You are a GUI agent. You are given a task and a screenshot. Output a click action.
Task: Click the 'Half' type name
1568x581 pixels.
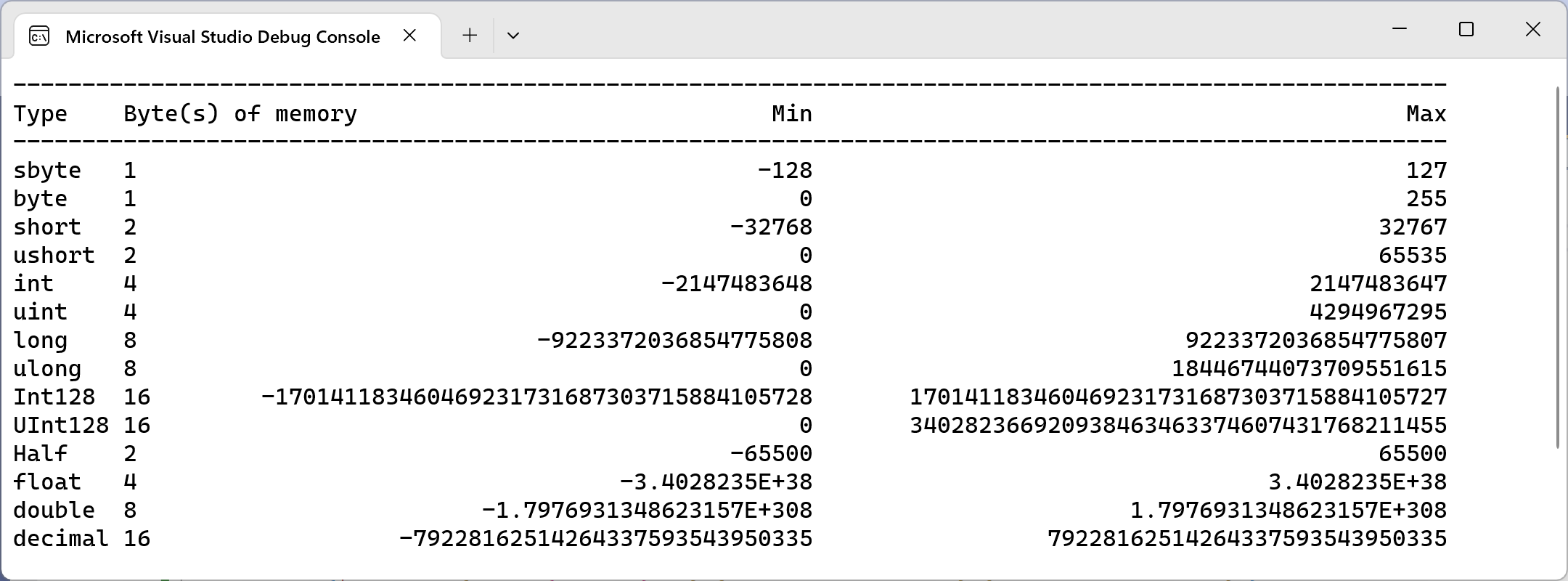pos(41,454)
